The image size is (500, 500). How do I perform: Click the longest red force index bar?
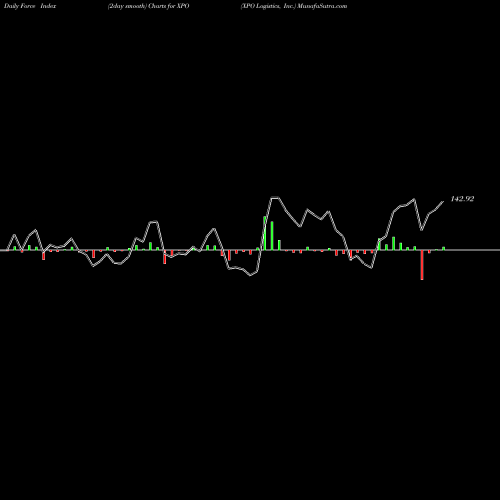click(x=422, y=265)
